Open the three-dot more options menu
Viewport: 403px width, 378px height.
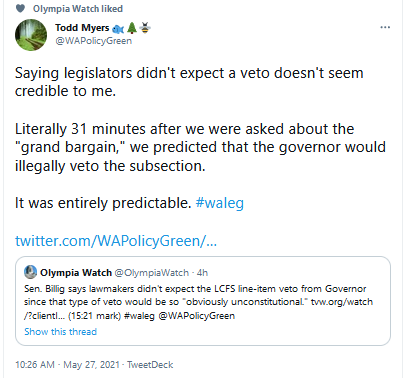click(385, 27)
